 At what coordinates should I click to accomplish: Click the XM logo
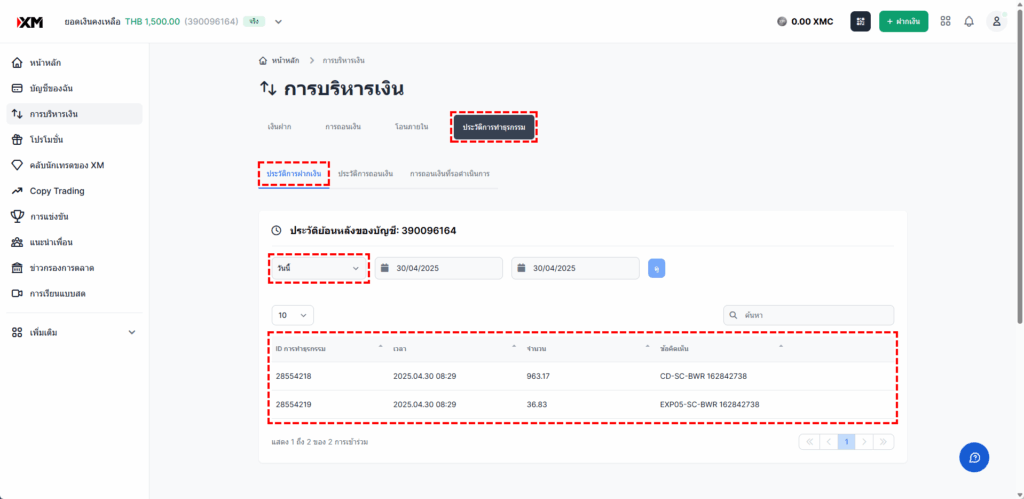point(29,22)
